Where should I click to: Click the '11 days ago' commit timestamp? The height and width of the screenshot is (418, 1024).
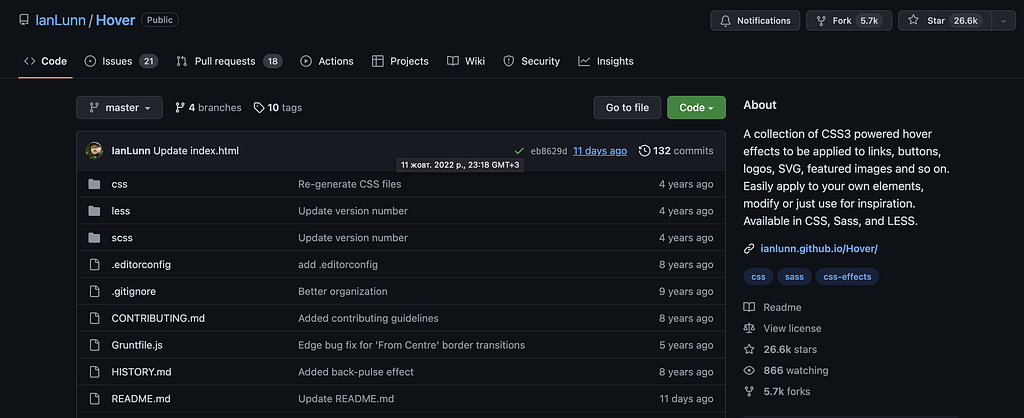coord(600,151)
